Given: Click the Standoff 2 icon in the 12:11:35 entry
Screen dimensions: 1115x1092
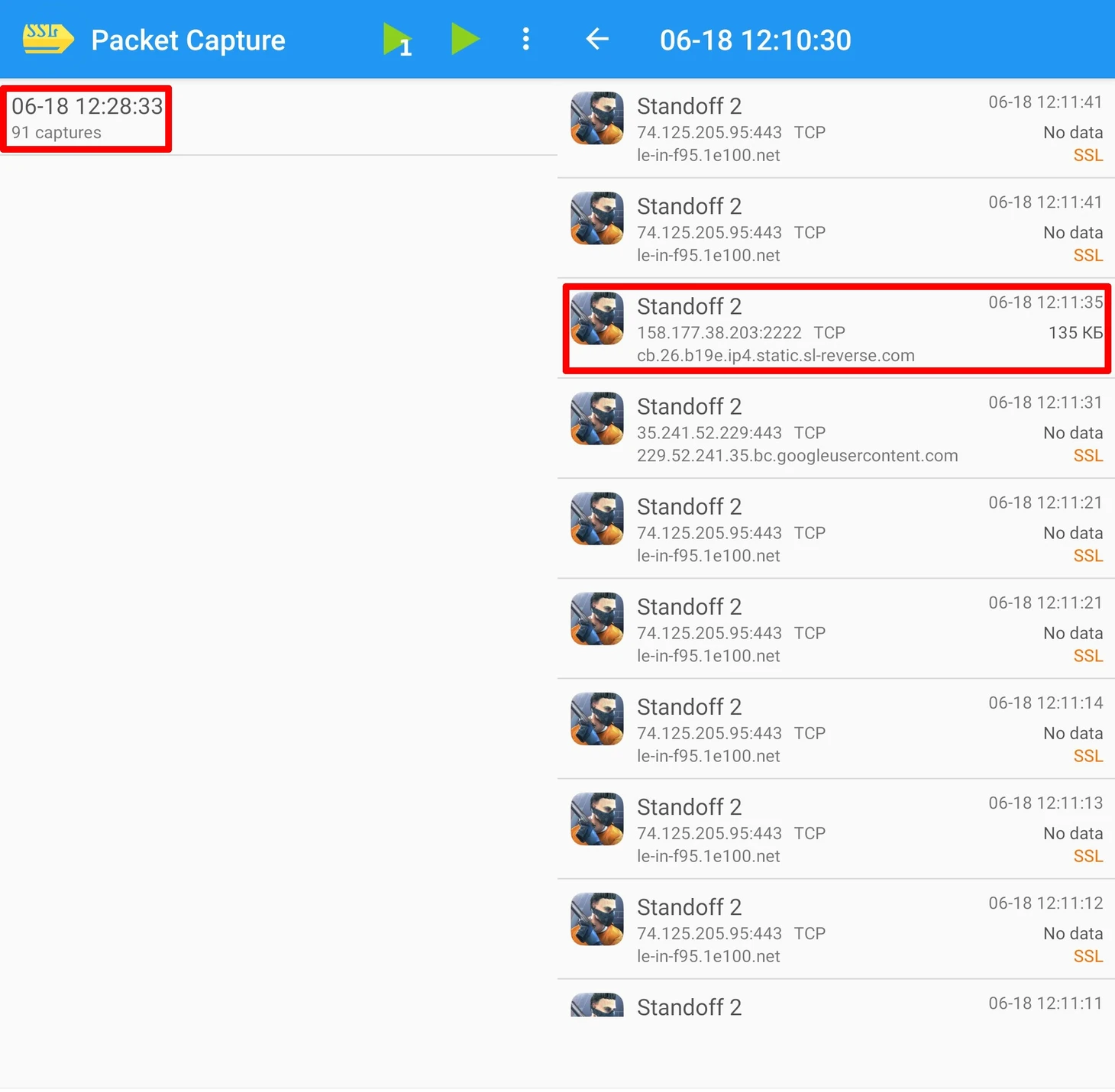Looking at the screenshot, I should click(x=597, y=318).
